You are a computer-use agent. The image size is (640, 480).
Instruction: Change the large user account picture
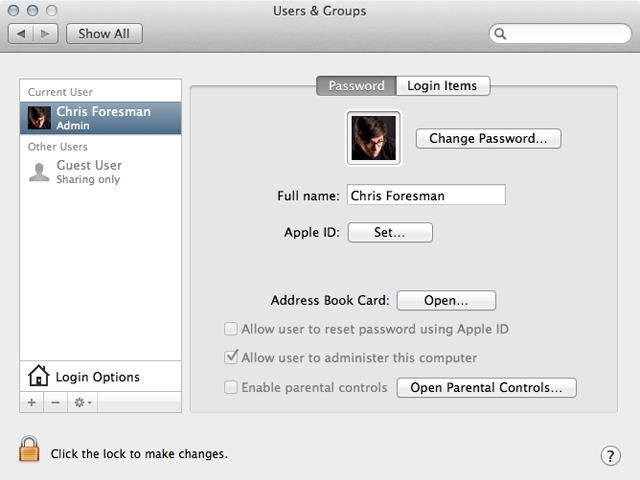click(x=373, y=138)
